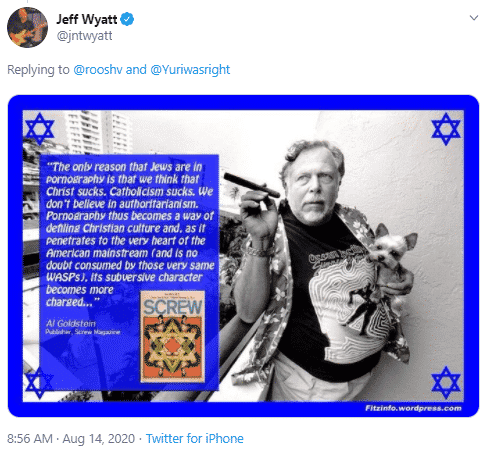Expand the tweet options chevron
490x457 pixels.
coord(474,18)
